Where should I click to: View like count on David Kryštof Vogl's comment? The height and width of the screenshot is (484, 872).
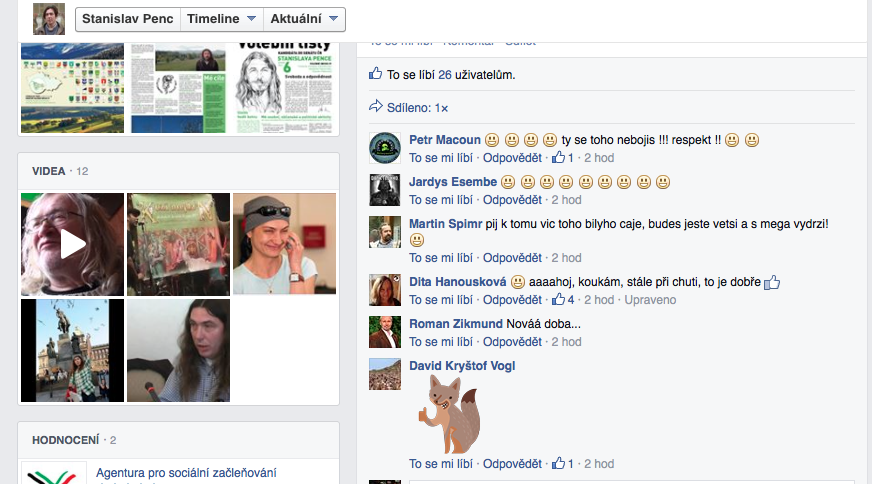(x=563, y=463)
